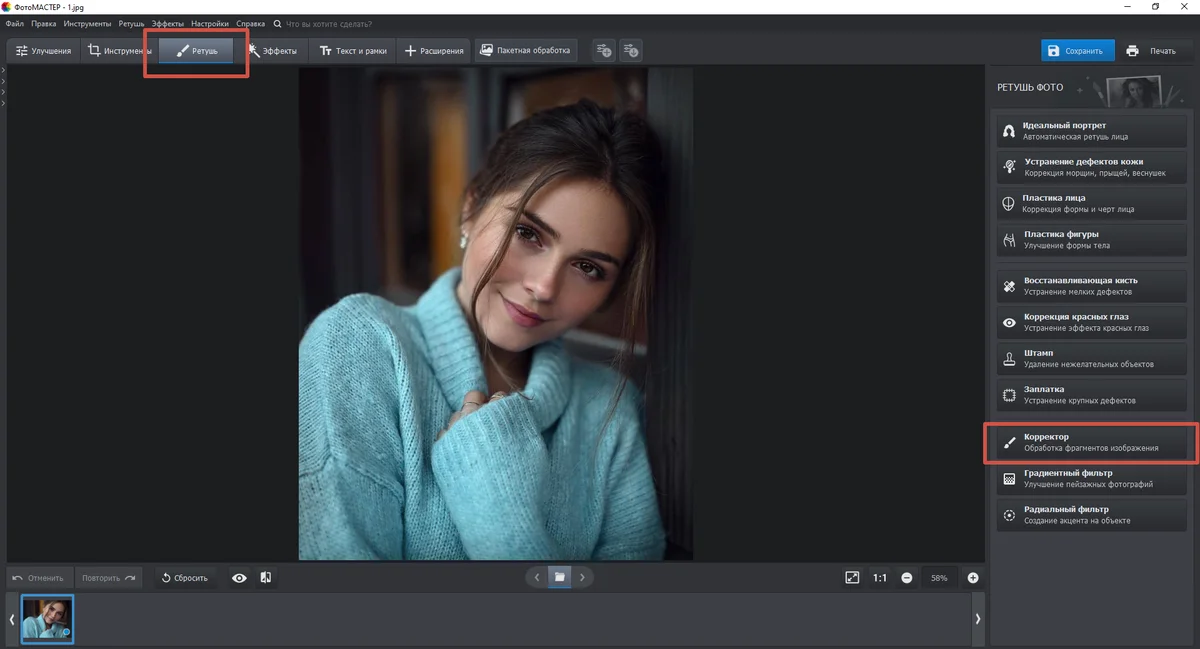
Task: Click the Сбросить reset button
Action: pyautogui.click(x=183, y=578)
